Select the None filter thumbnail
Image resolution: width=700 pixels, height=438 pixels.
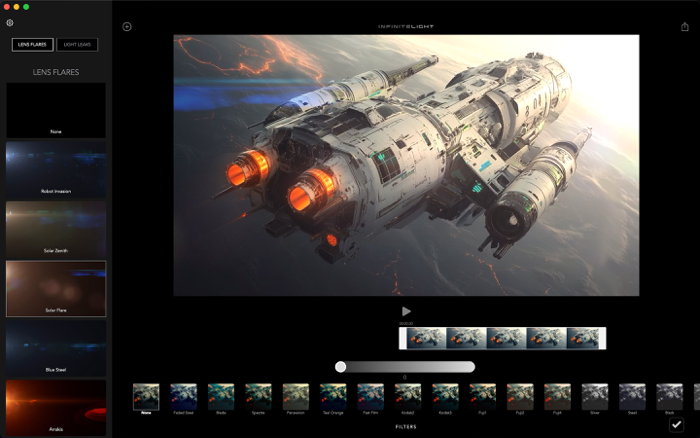tap(146, 396)
